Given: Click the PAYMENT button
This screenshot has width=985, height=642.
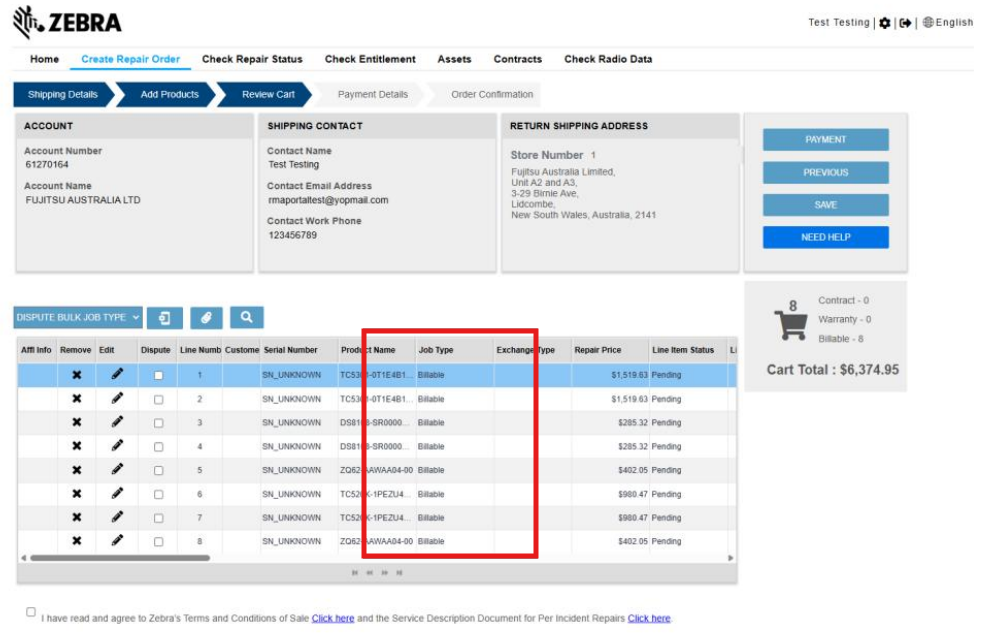Looking at the screenshot, I should pyautogui.click(x=825, y=139).
